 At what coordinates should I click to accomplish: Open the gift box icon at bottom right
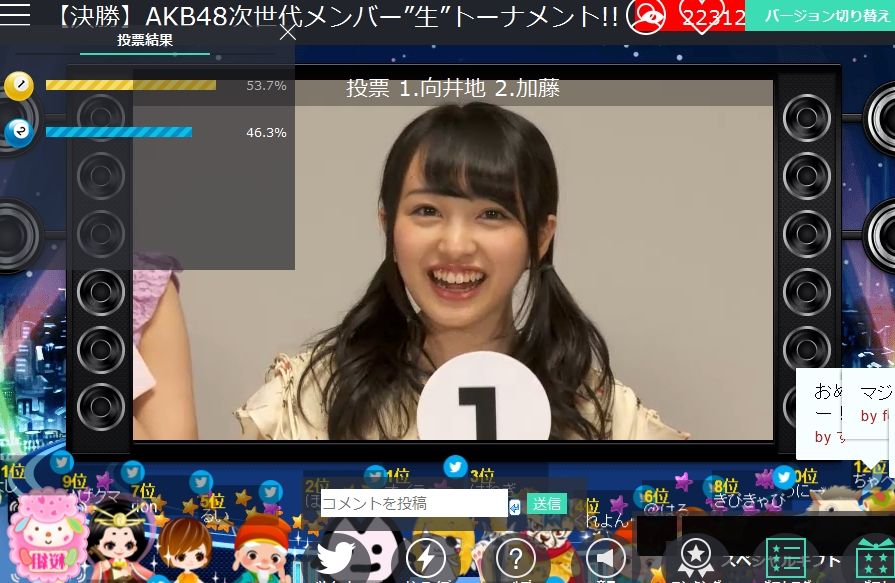[x=876, y=560]
